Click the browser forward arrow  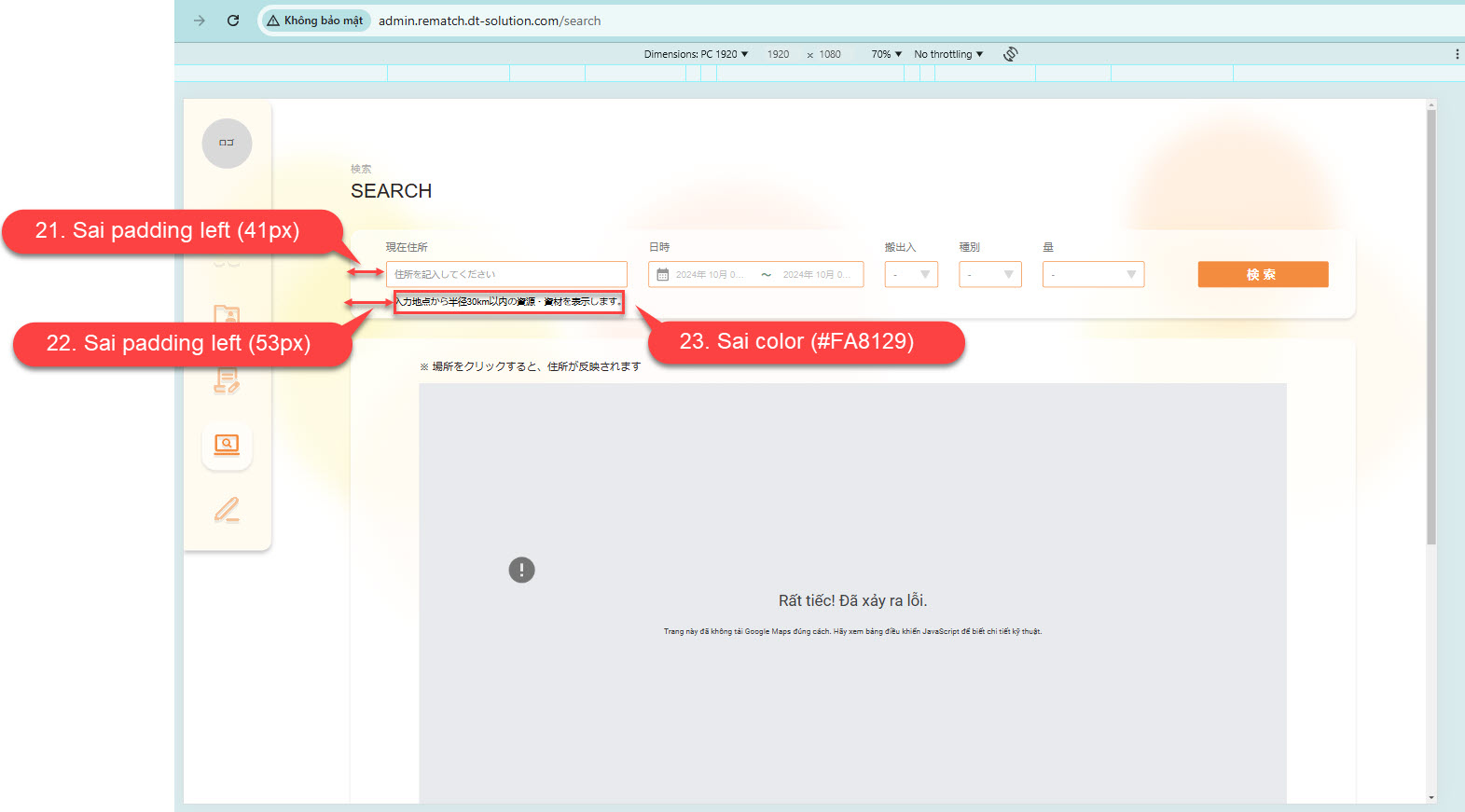pyautogui.click(x=200, y=21)
